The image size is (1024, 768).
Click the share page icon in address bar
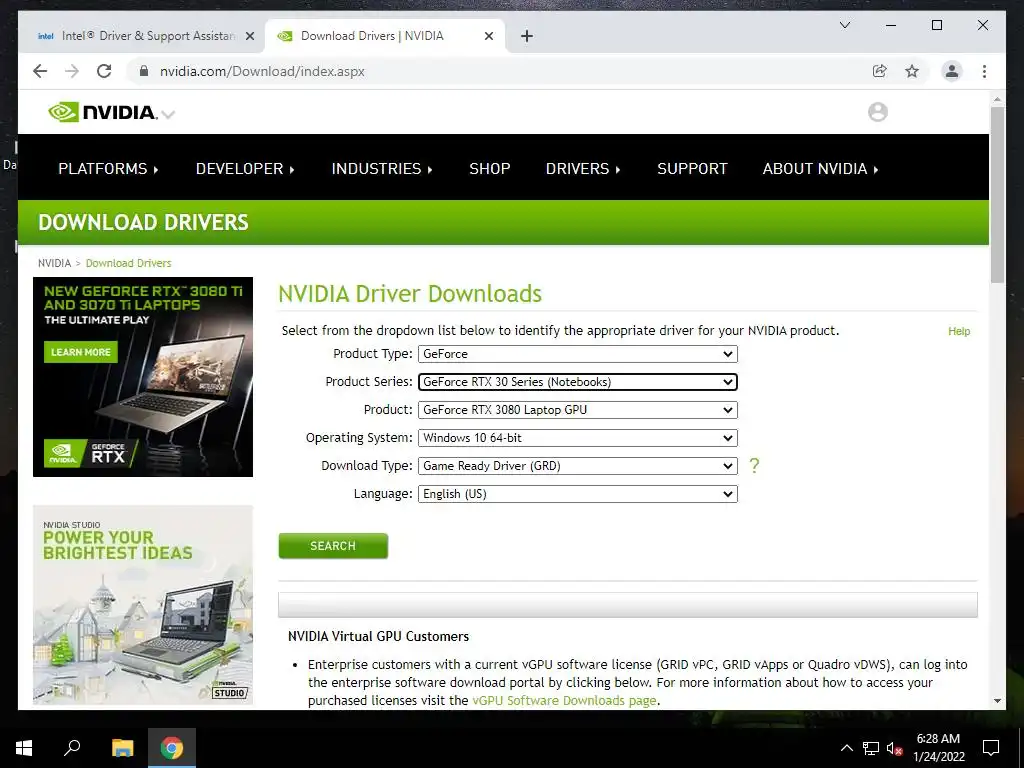pos(880,71)
